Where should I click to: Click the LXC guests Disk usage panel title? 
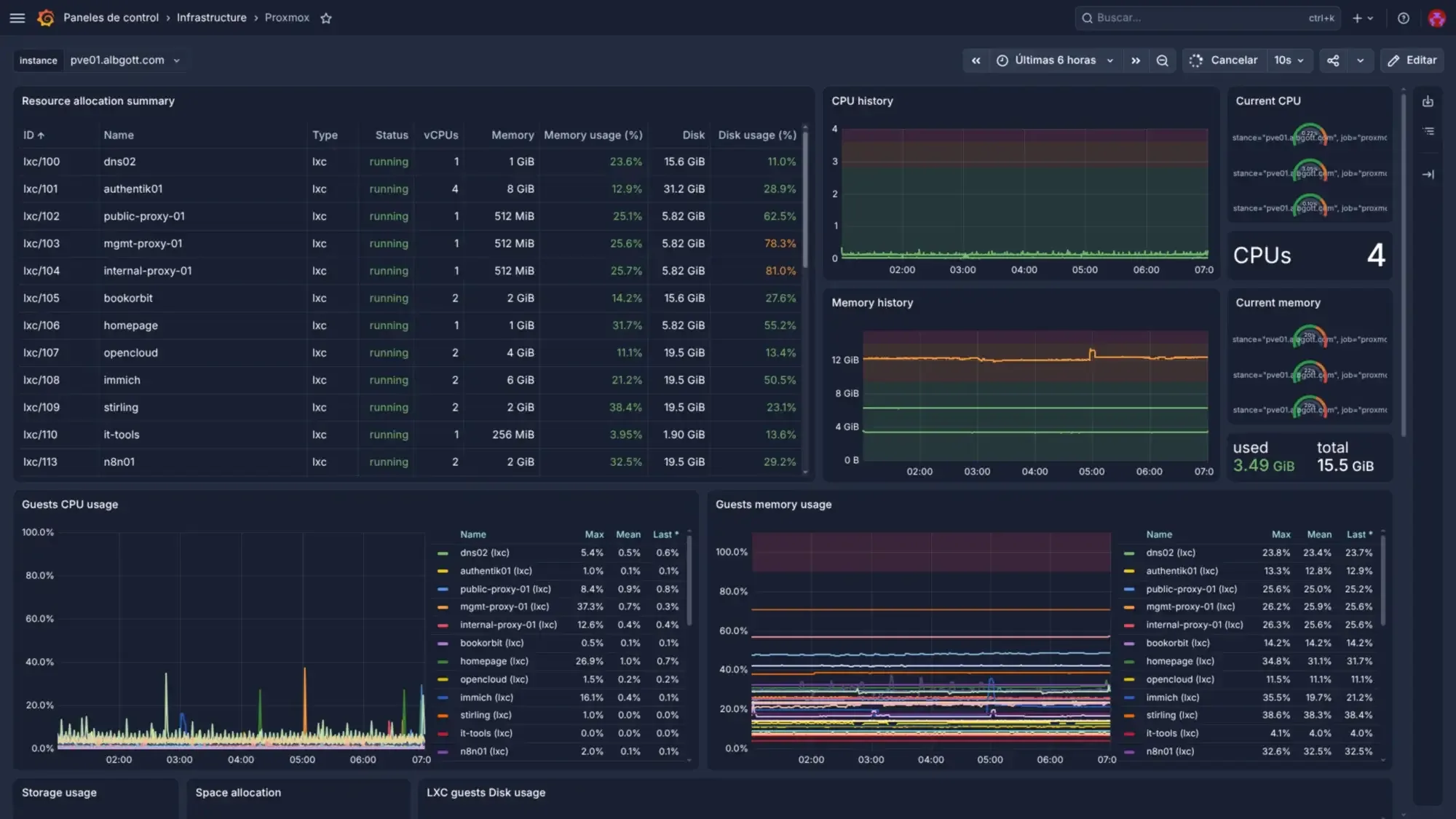click(x=486, y=793)
